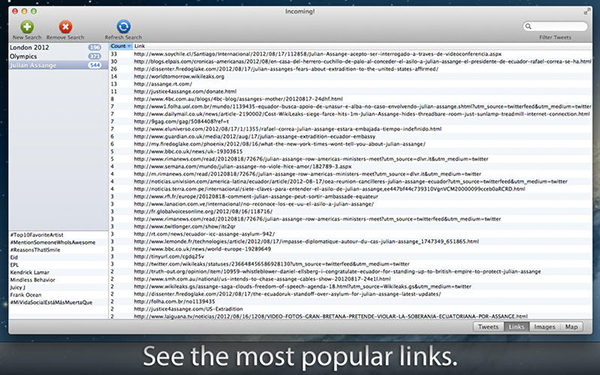Select the Julian Assange saved search
Screen dimensions: 600x375
point(58,65)
